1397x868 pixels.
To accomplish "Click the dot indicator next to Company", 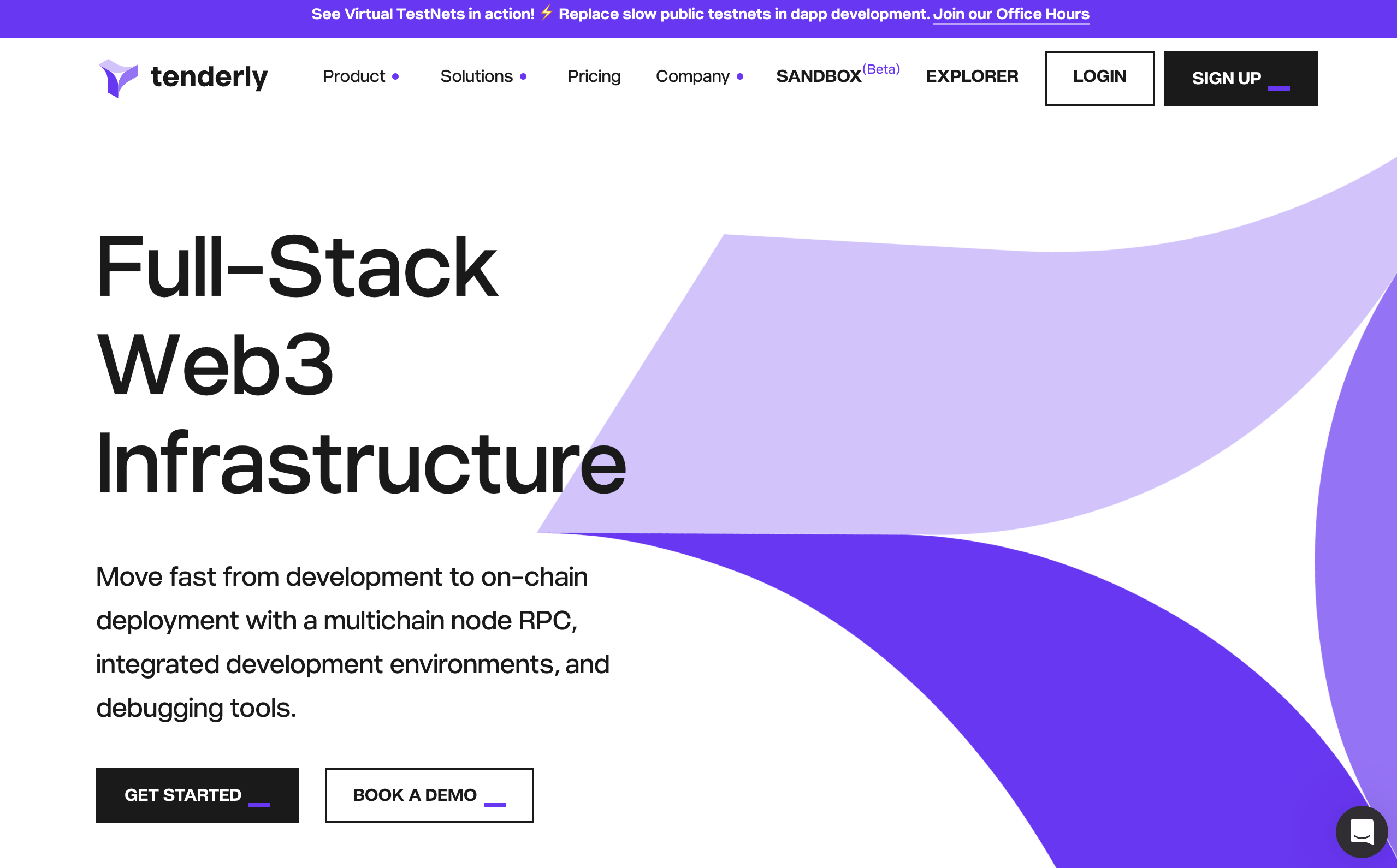I will click(x=740, y=76).
